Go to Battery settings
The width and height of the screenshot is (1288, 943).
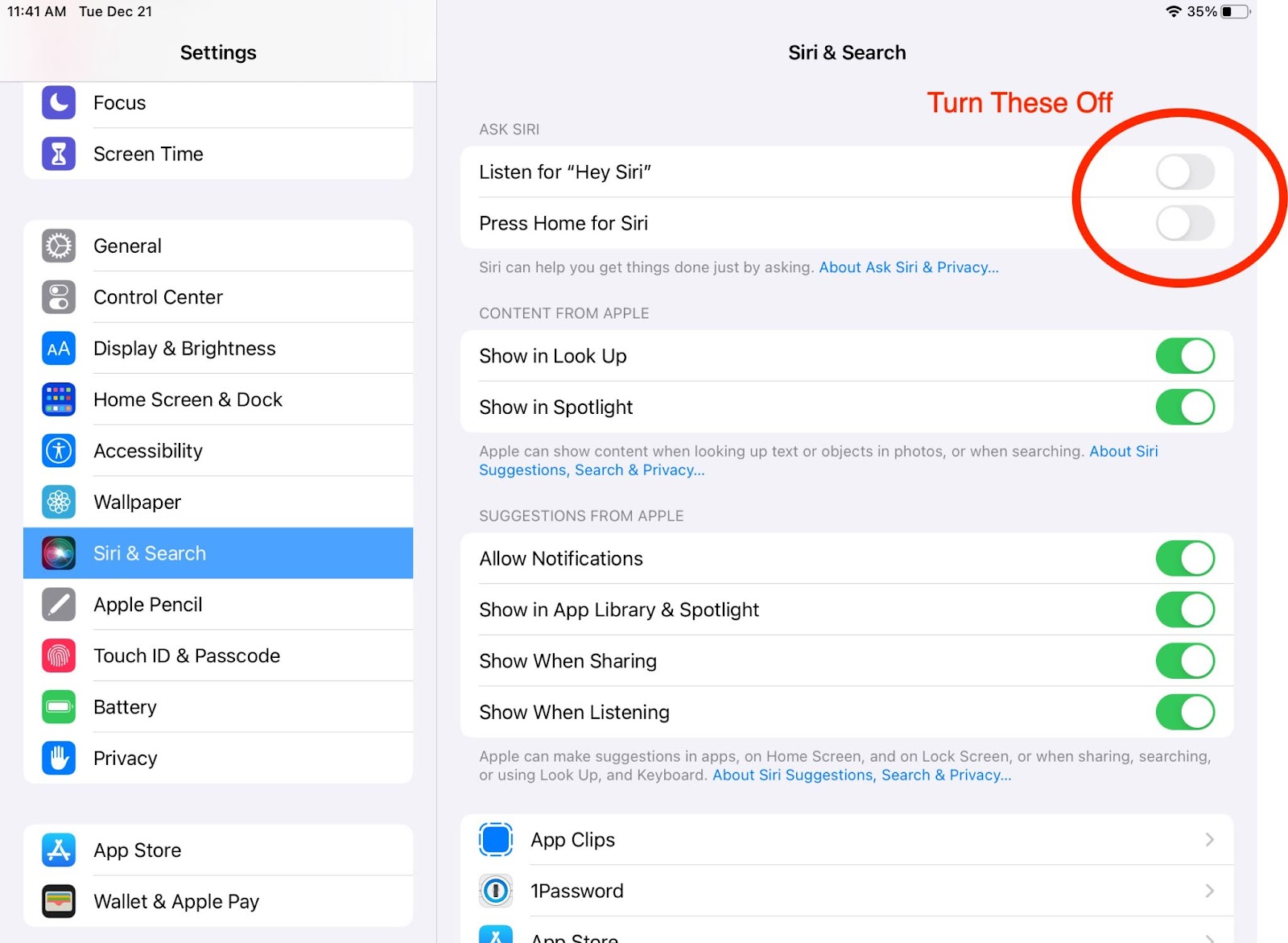click(218, 707)
